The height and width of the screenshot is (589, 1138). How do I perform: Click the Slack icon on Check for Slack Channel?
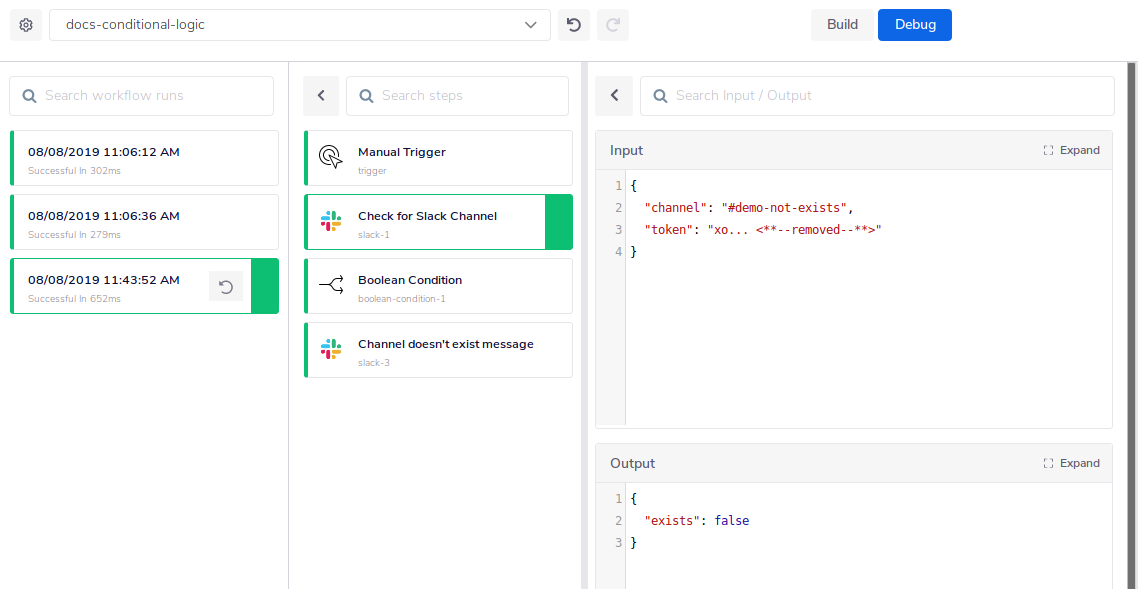pos(330,222)
